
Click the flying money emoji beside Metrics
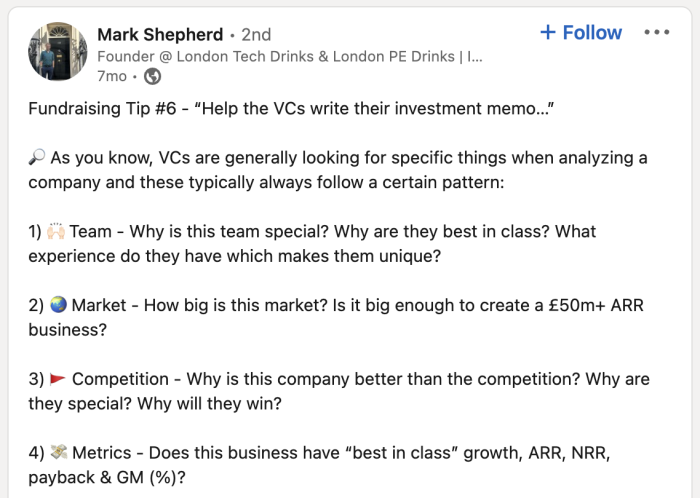pyautogui.click(x=58, y=452)
